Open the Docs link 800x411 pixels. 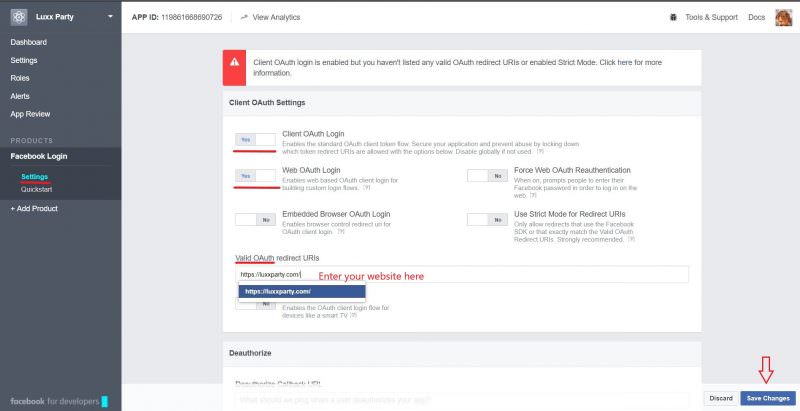(757, 17)
